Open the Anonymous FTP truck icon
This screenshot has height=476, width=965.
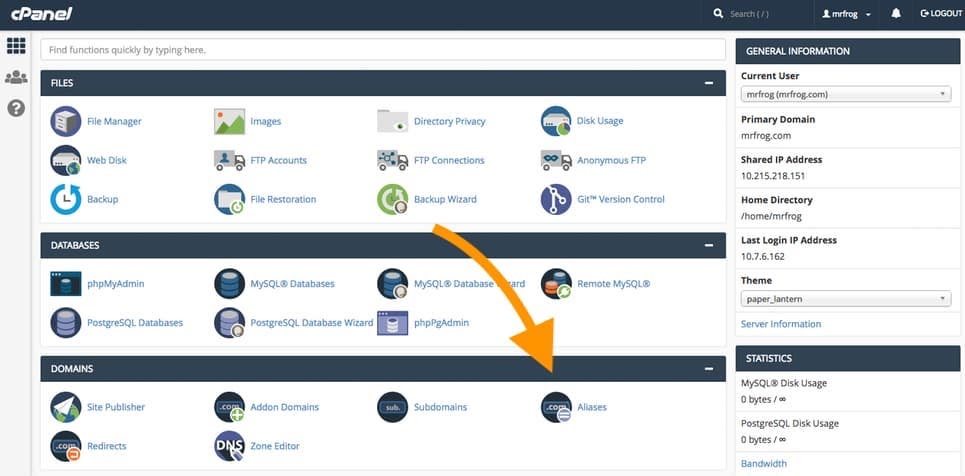[556, 160]
